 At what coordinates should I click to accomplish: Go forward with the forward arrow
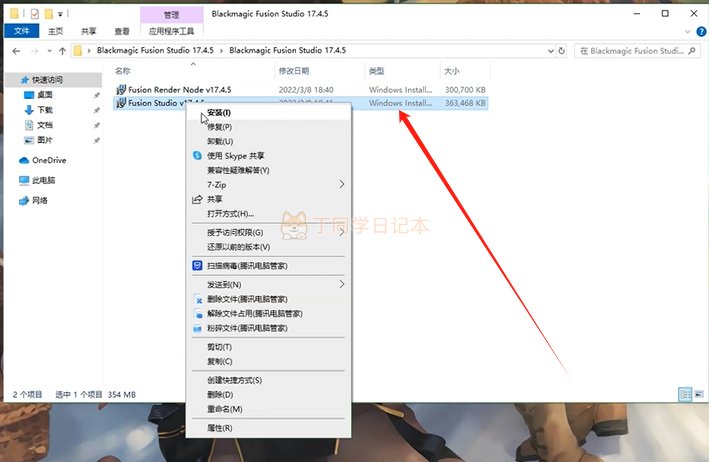34,51
